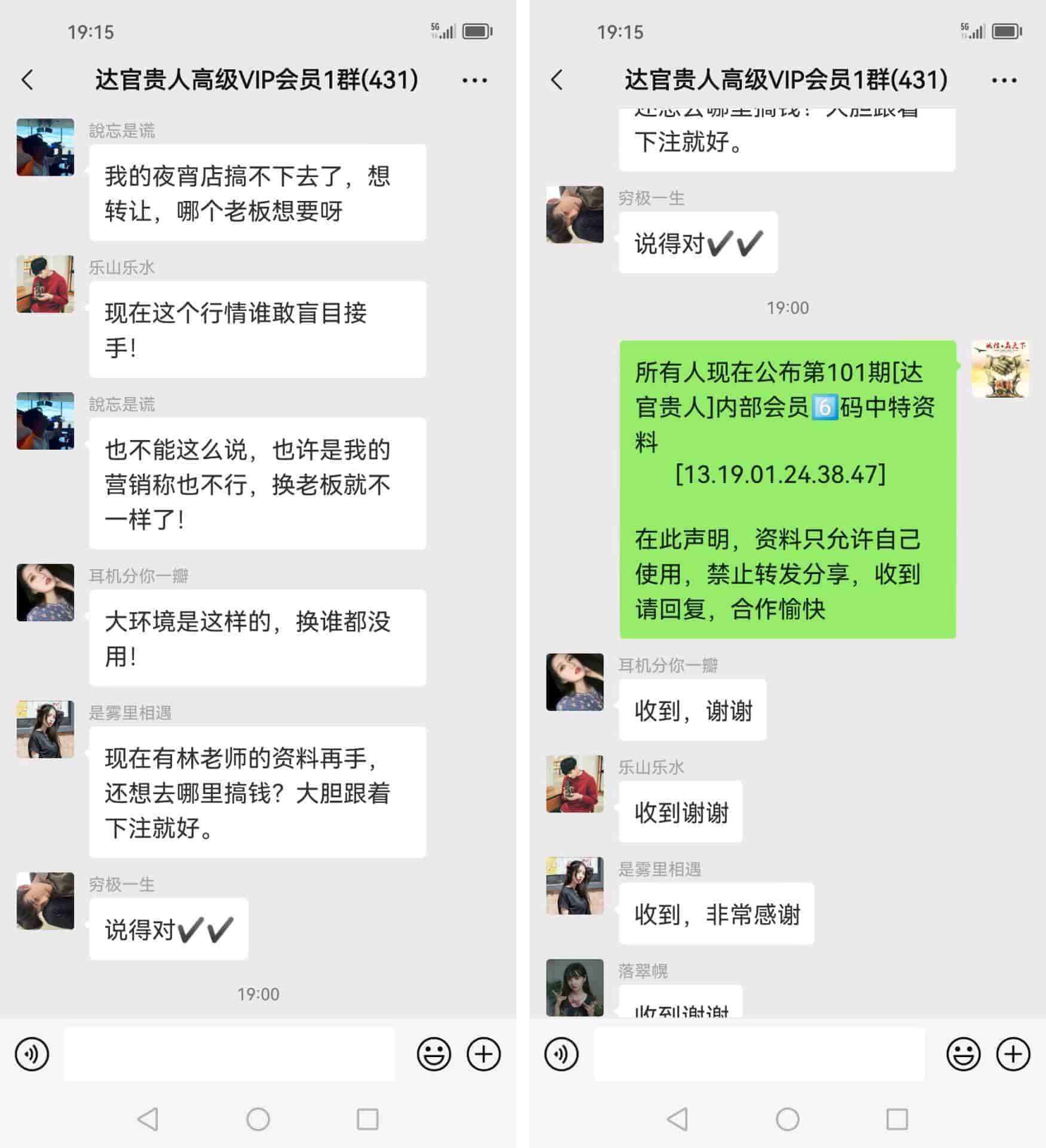Open the three-dot menu in left chat
Image resolution: width=1046 pixels, height=1148 pixels.
[475, 80]
